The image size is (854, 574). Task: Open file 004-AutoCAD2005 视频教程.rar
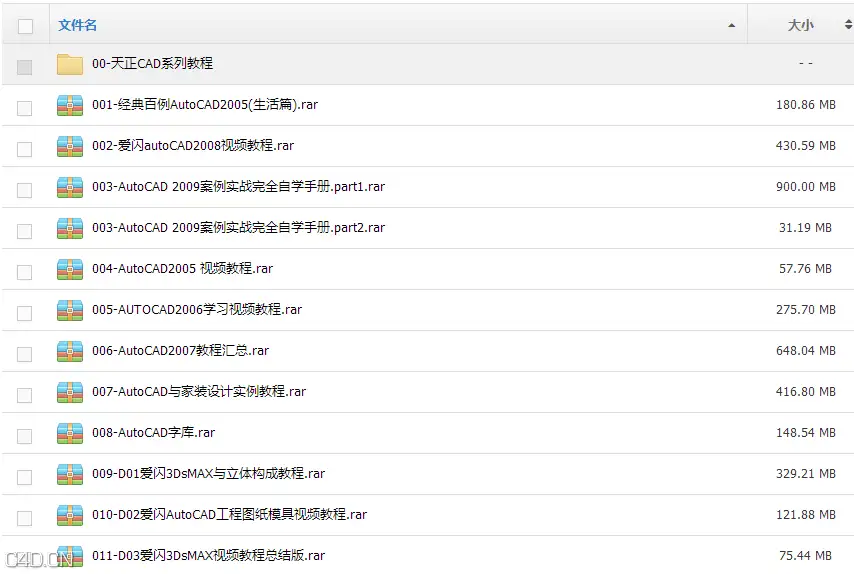pos(182,268)
